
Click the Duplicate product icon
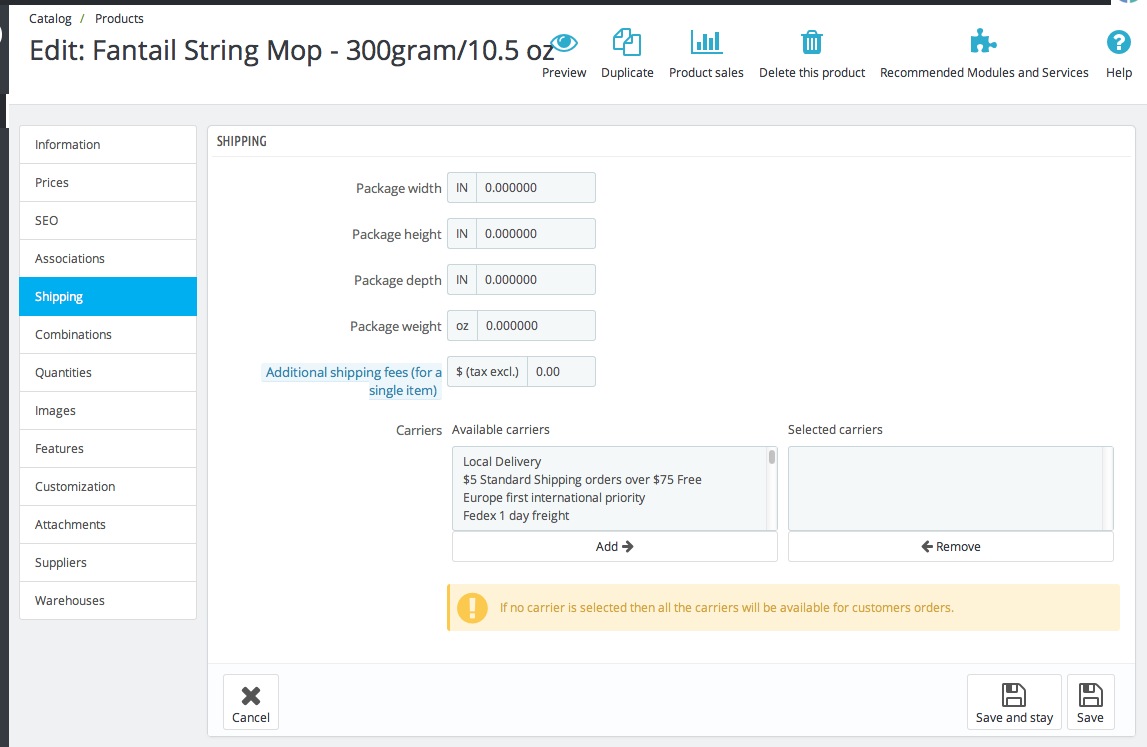point(627,43)
